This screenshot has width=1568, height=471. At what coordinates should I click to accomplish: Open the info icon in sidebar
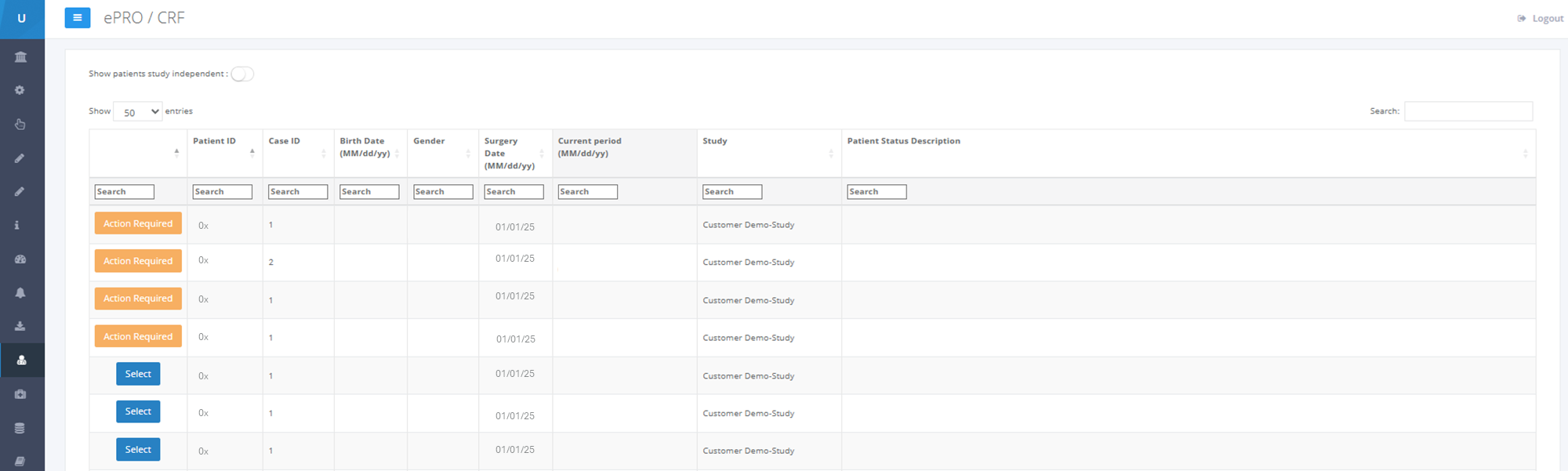click(x=16, y=226)
